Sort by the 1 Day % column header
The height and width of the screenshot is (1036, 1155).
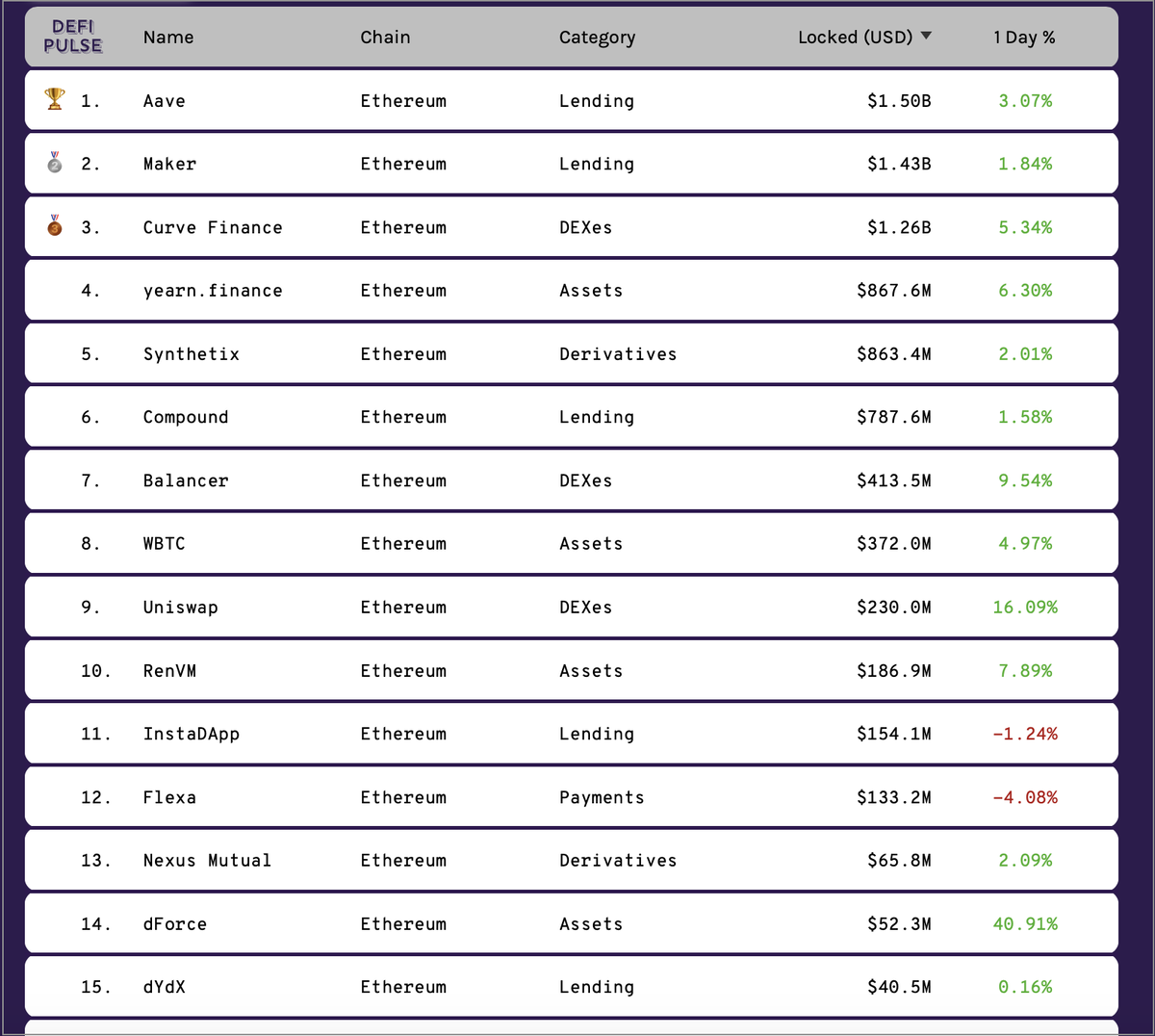[x=1024, y=38]
